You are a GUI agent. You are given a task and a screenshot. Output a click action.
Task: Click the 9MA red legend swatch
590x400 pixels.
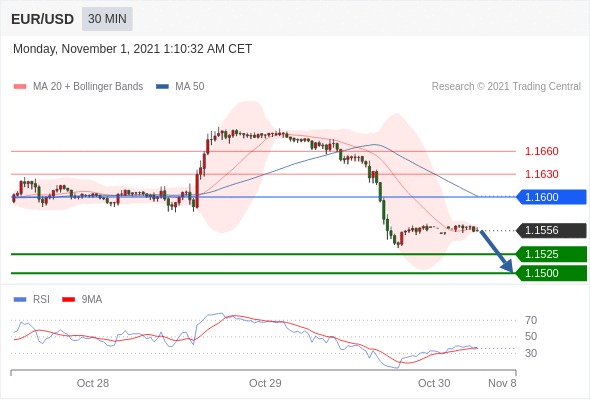68,300
